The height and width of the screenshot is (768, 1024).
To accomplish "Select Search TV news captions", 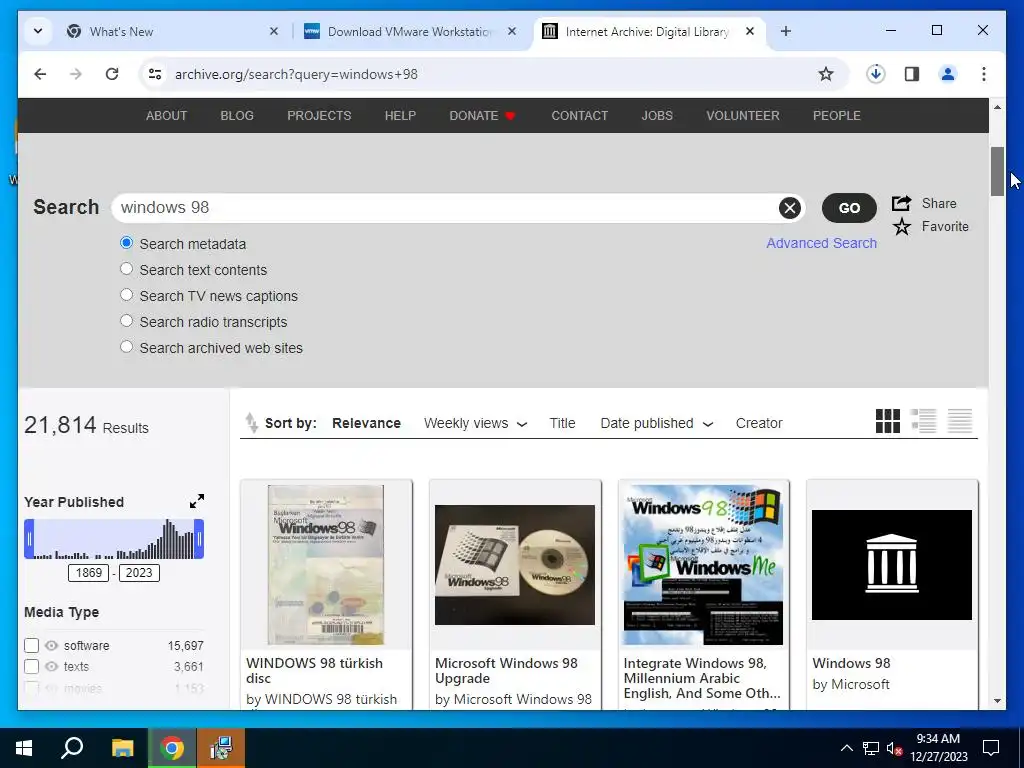I will pyautogui.click(x=127, y=295).
